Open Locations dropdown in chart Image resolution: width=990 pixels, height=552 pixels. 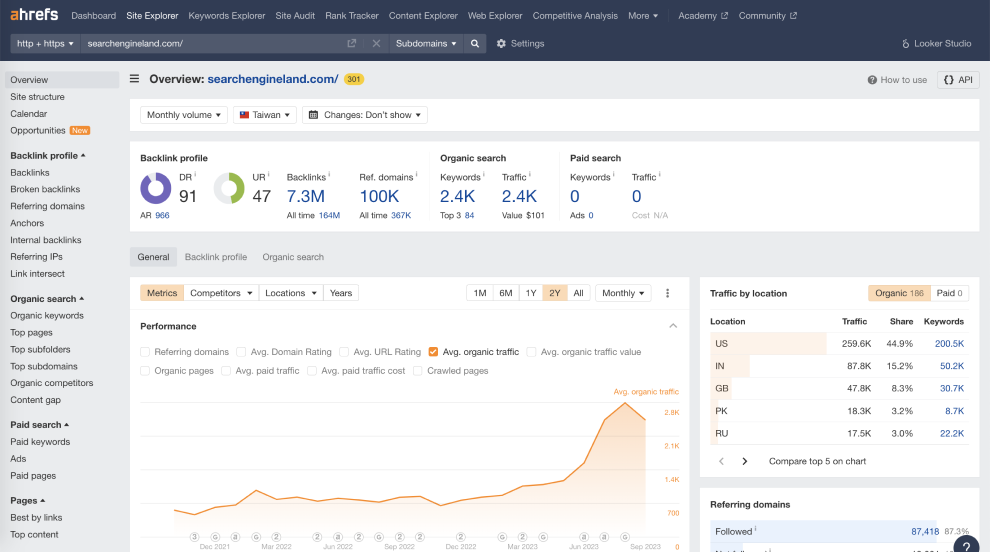click(290, 293)
